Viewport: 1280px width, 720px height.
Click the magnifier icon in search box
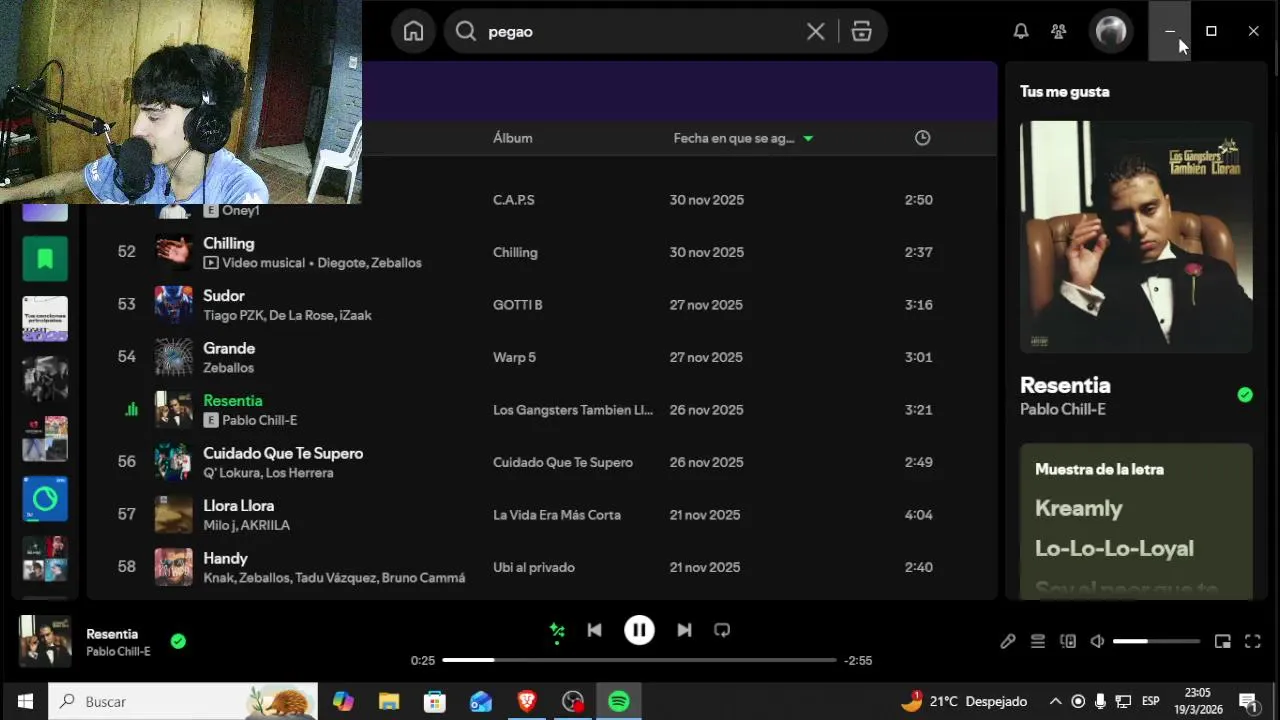click(x=465, y=31)
